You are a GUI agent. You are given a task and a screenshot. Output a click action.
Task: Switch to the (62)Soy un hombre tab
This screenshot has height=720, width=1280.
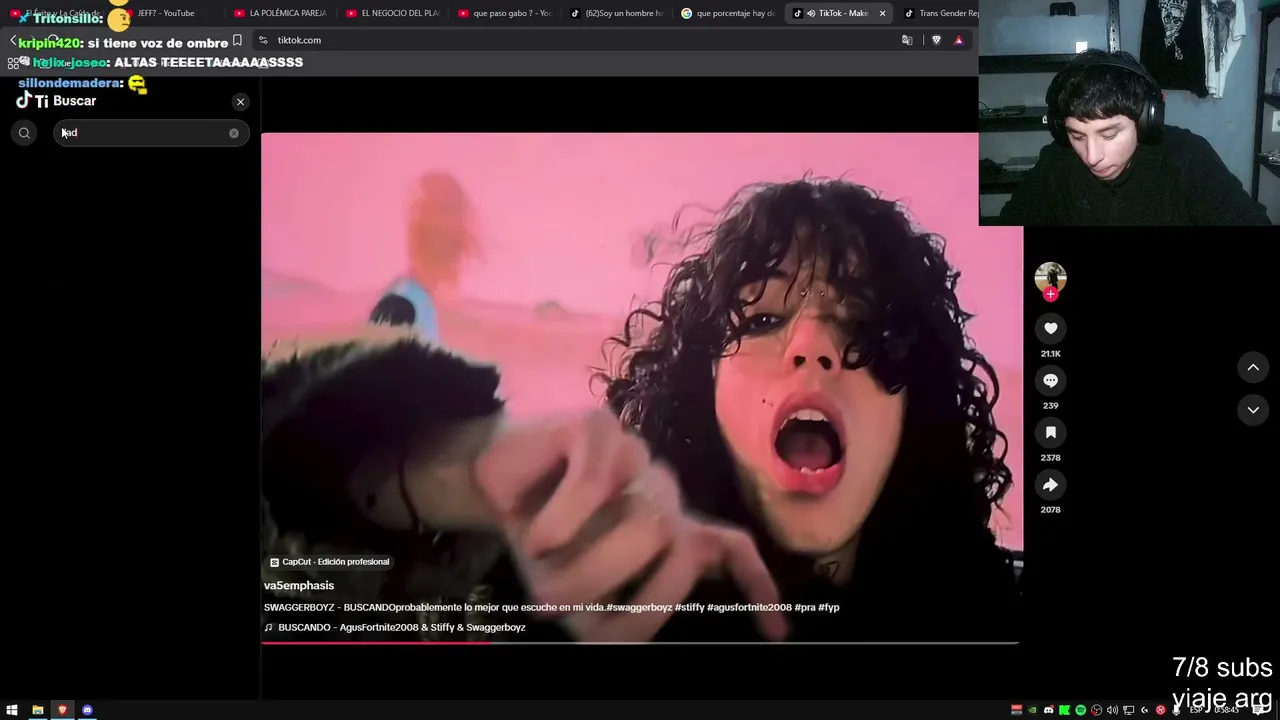click(x=618, y=13)
